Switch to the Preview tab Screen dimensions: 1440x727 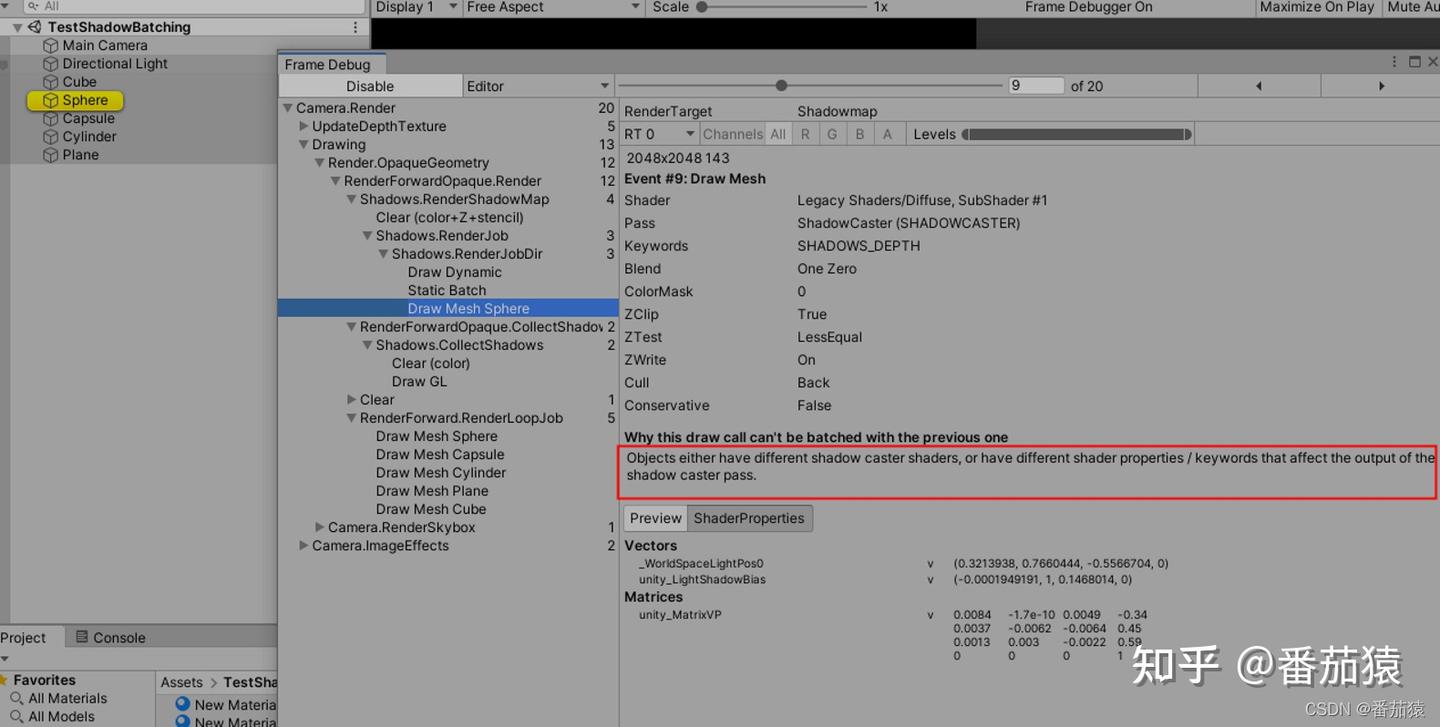656,518
